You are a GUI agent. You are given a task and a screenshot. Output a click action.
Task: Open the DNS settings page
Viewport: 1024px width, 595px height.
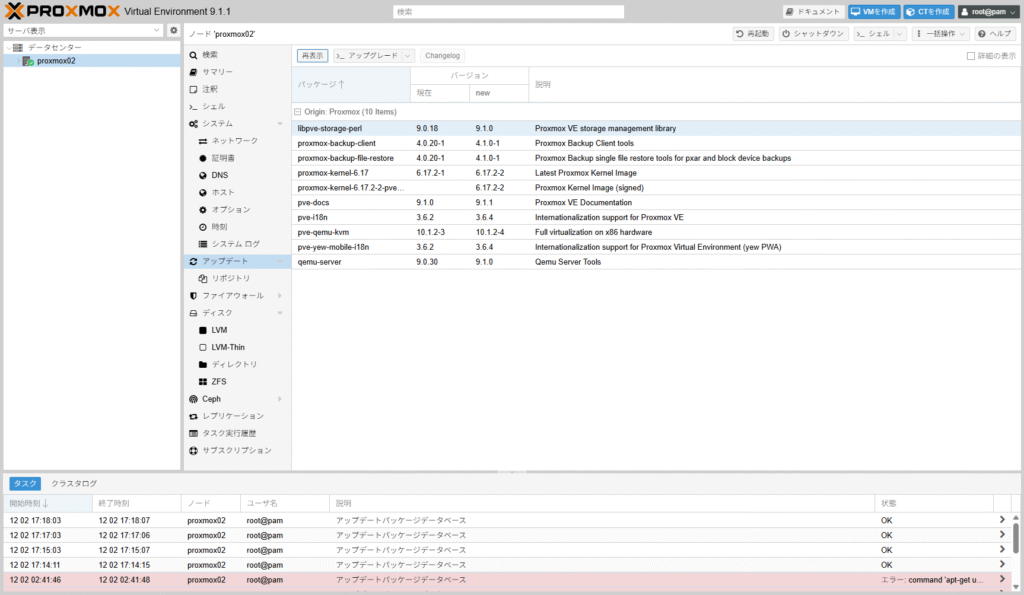tap(219, 175)
